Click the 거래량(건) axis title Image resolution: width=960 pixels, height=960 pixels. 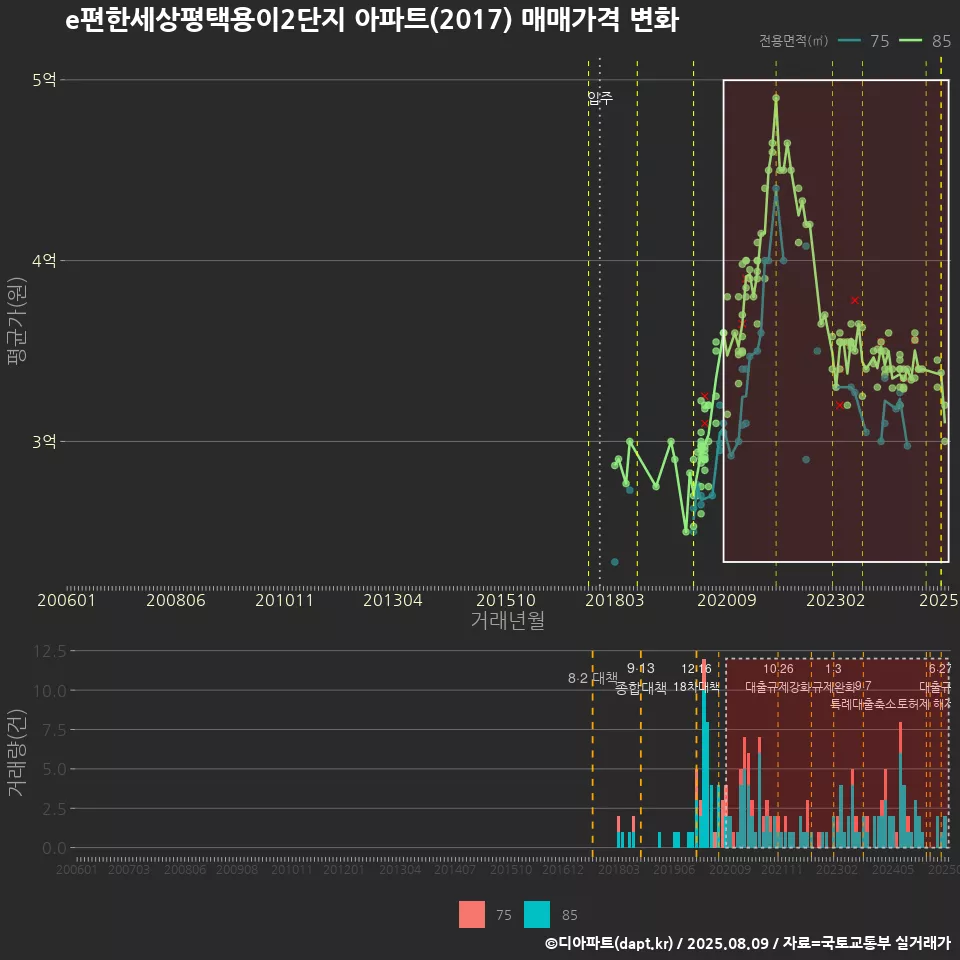click(x=17, y=752)
